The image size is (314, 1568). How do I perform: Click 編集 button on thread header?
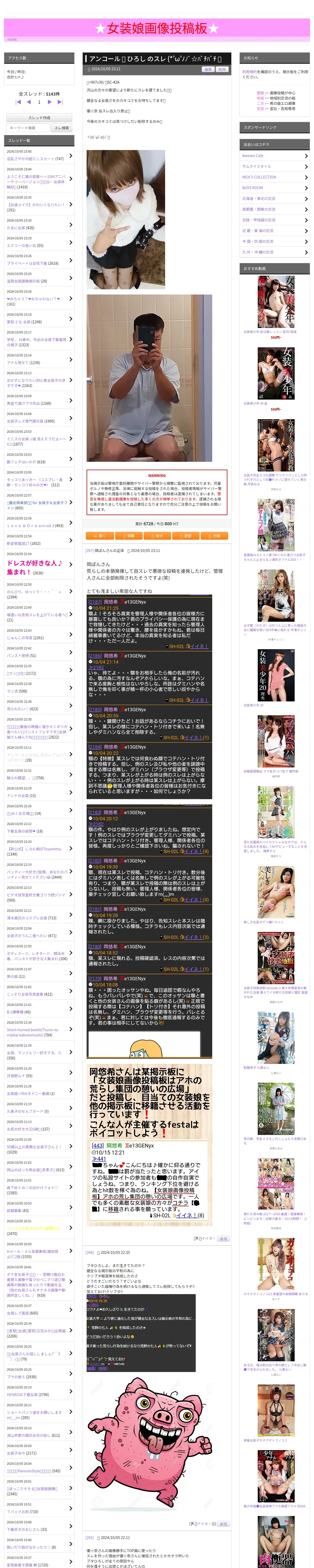(x=208, y=70)
